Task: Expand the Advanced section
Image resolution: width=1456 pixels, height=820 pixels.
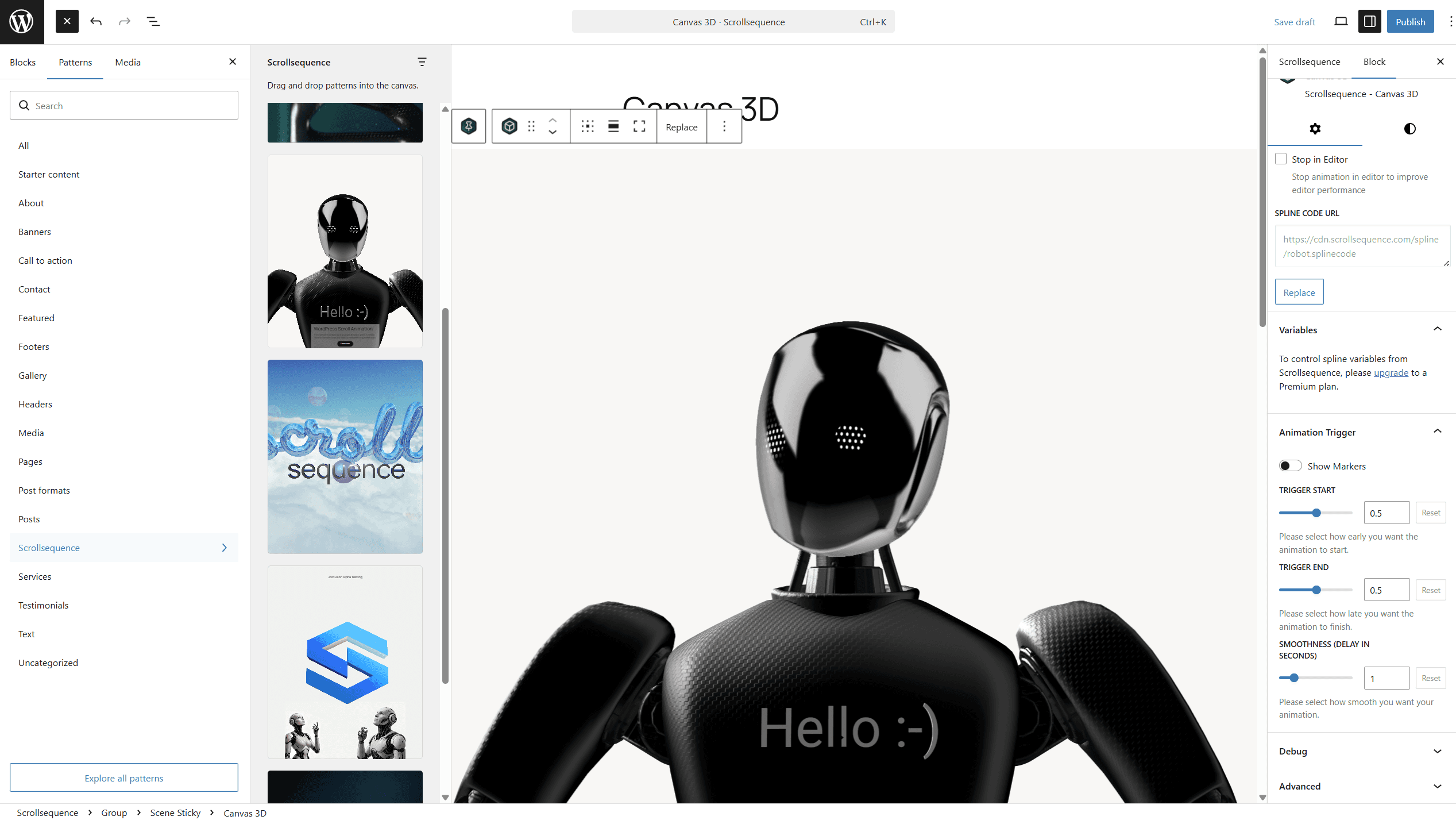Action: pyautogui.click(x=1438, y=786)
